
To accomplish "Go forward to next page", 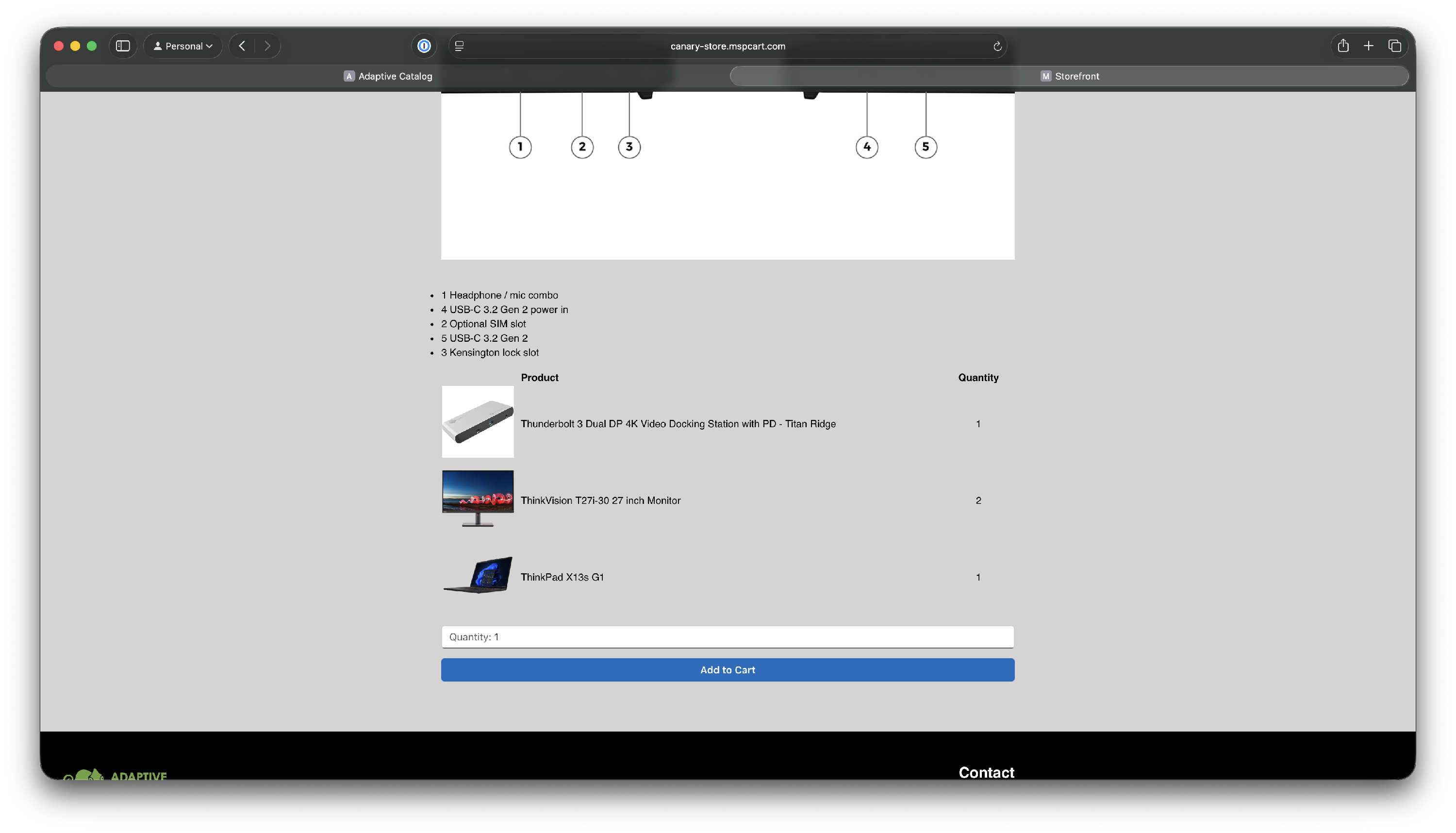I will [267, 46].
